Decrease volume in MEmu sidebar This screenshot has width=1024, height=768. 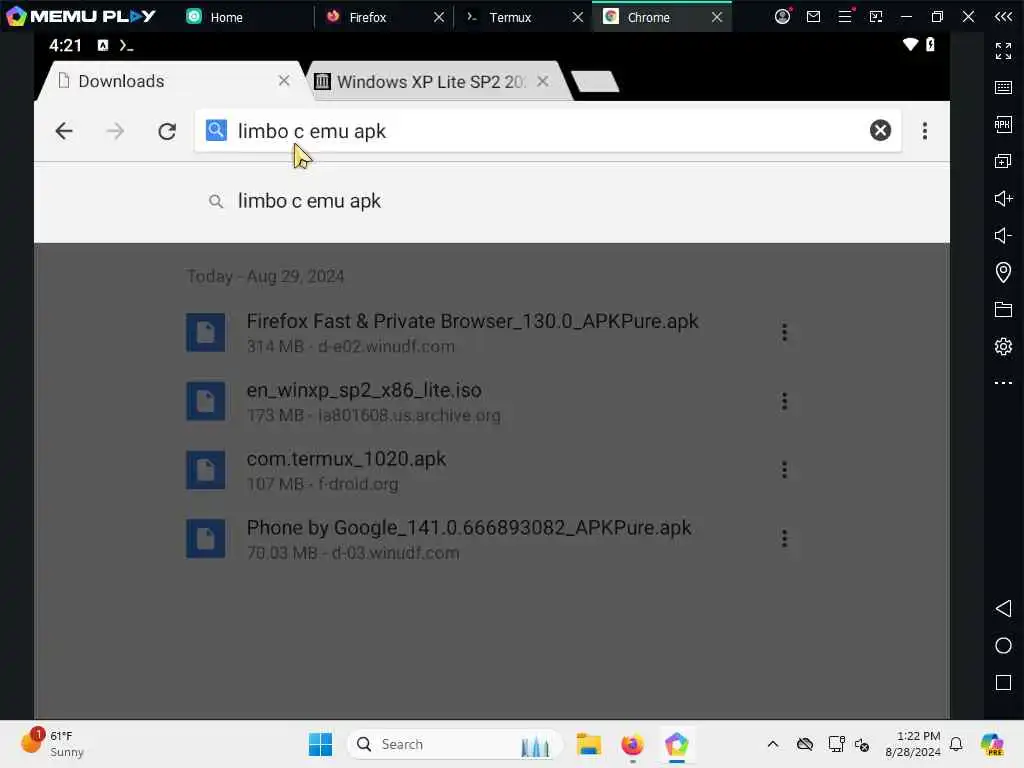[x=1003, y=235]
